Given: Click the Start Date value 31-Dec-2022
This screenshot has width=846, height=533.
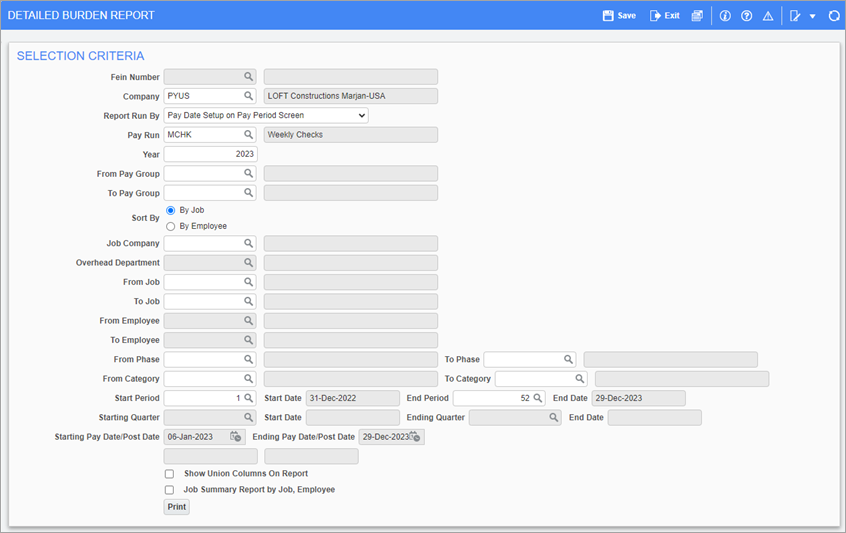Looking at the screenshot, I should 353,398.
